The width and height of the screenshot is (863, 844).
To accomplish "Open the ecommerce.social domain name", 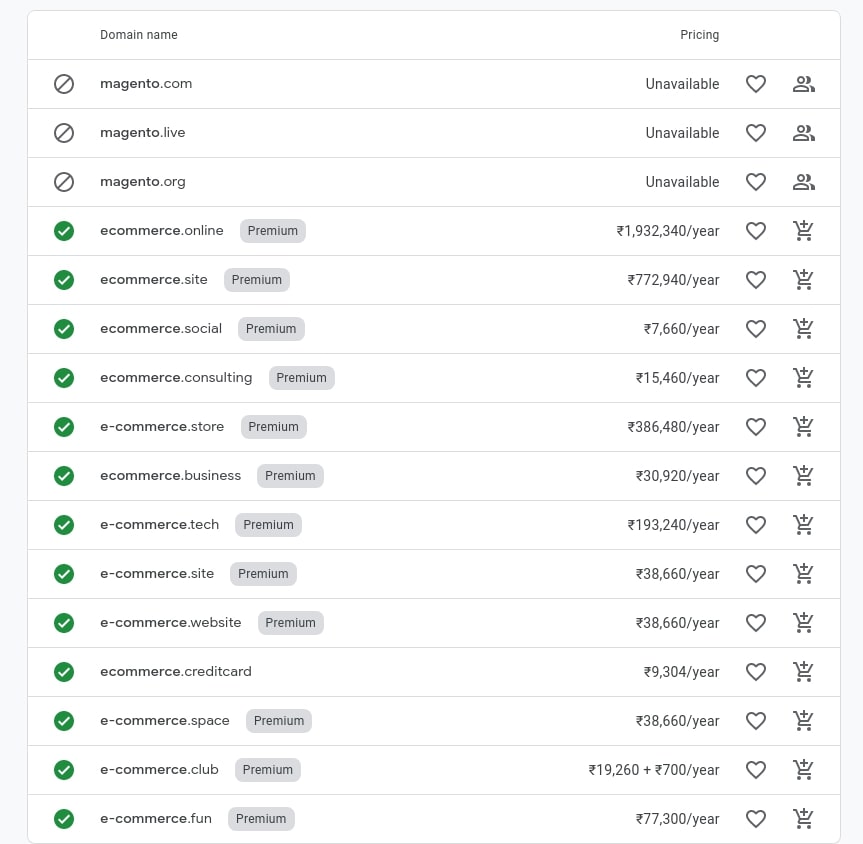I will [161, 329].
